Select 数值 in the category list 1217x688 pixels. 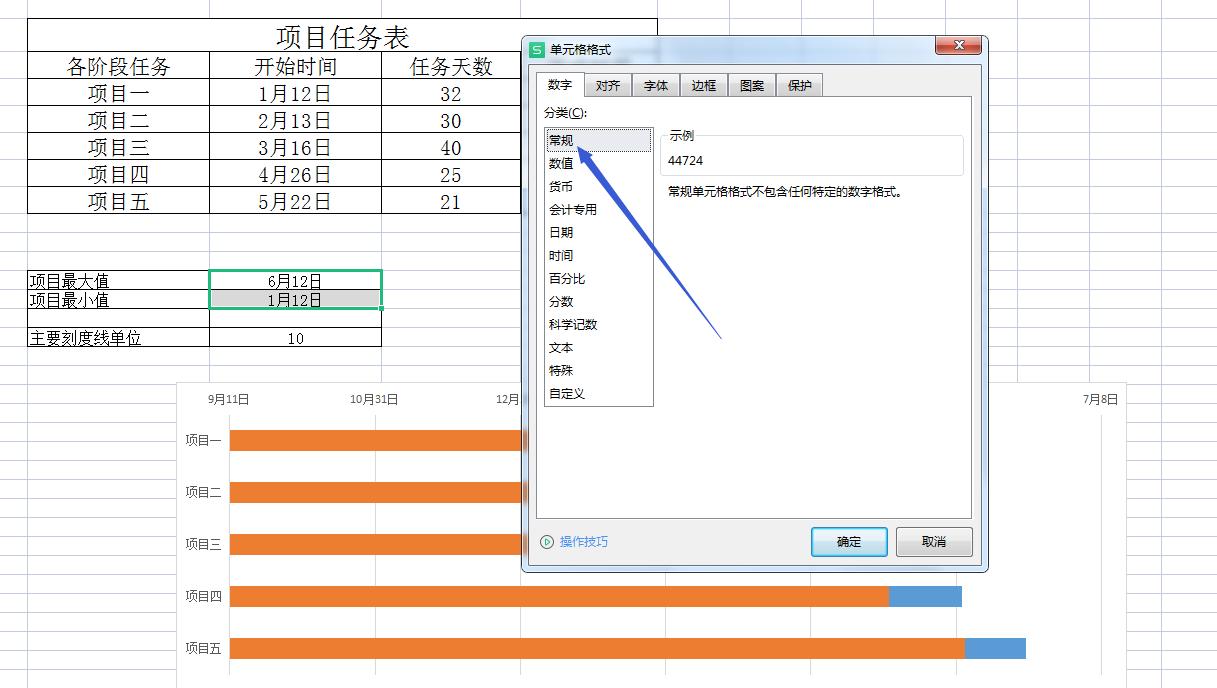point(561,162)
